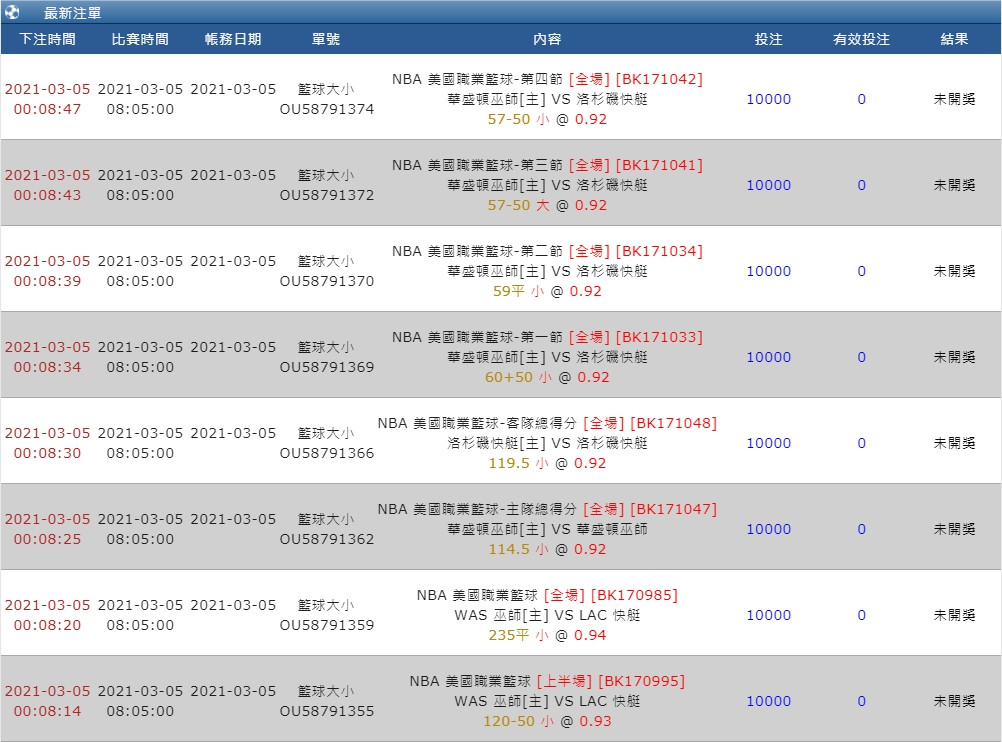This screenshot has height=742, width=1002.
Task: Click order number OU58791369
Action: coord(327,367)
